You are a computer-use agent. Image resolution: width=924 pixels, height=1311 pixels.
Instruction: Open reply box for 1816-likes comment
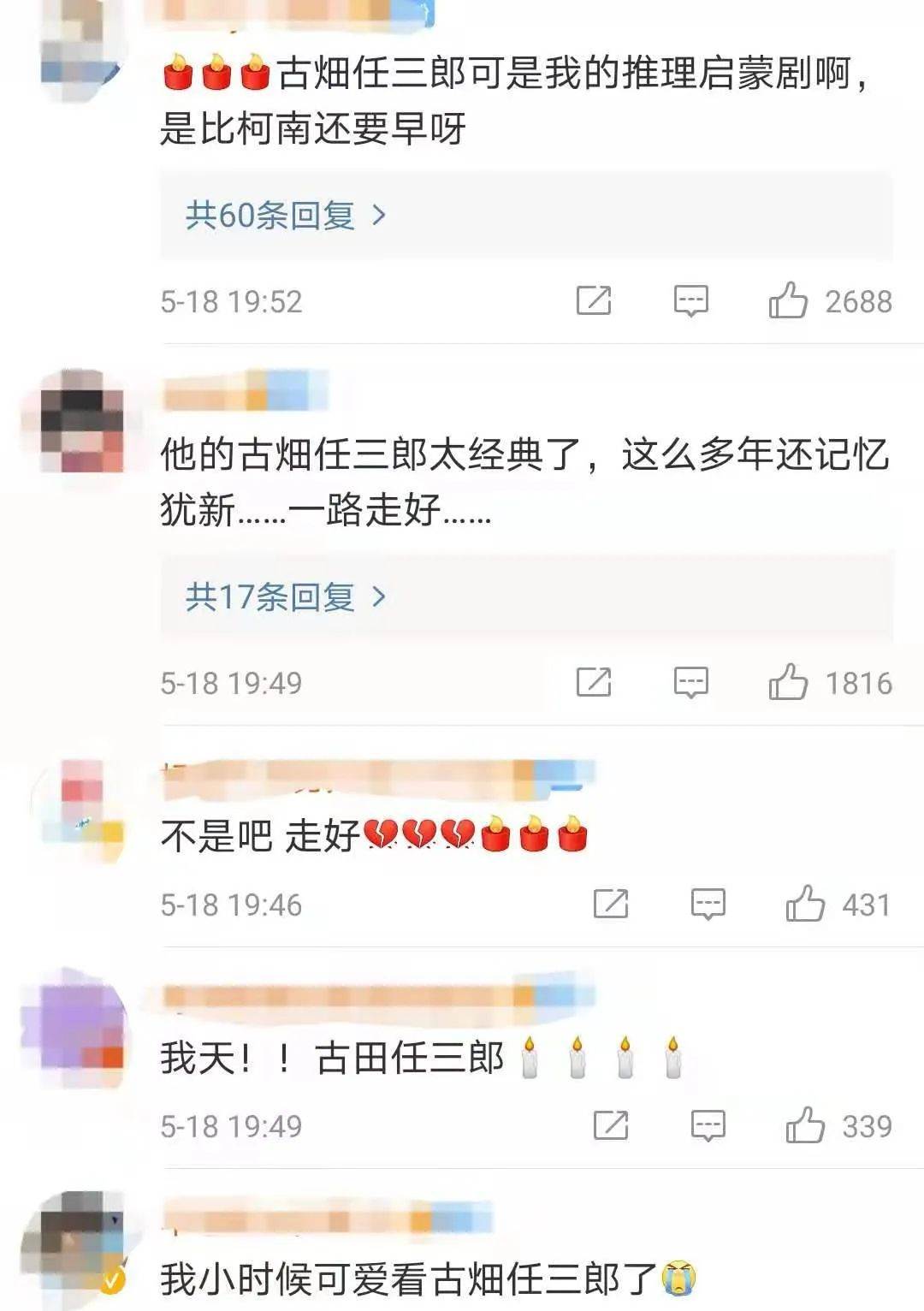[x=690, y=683]
